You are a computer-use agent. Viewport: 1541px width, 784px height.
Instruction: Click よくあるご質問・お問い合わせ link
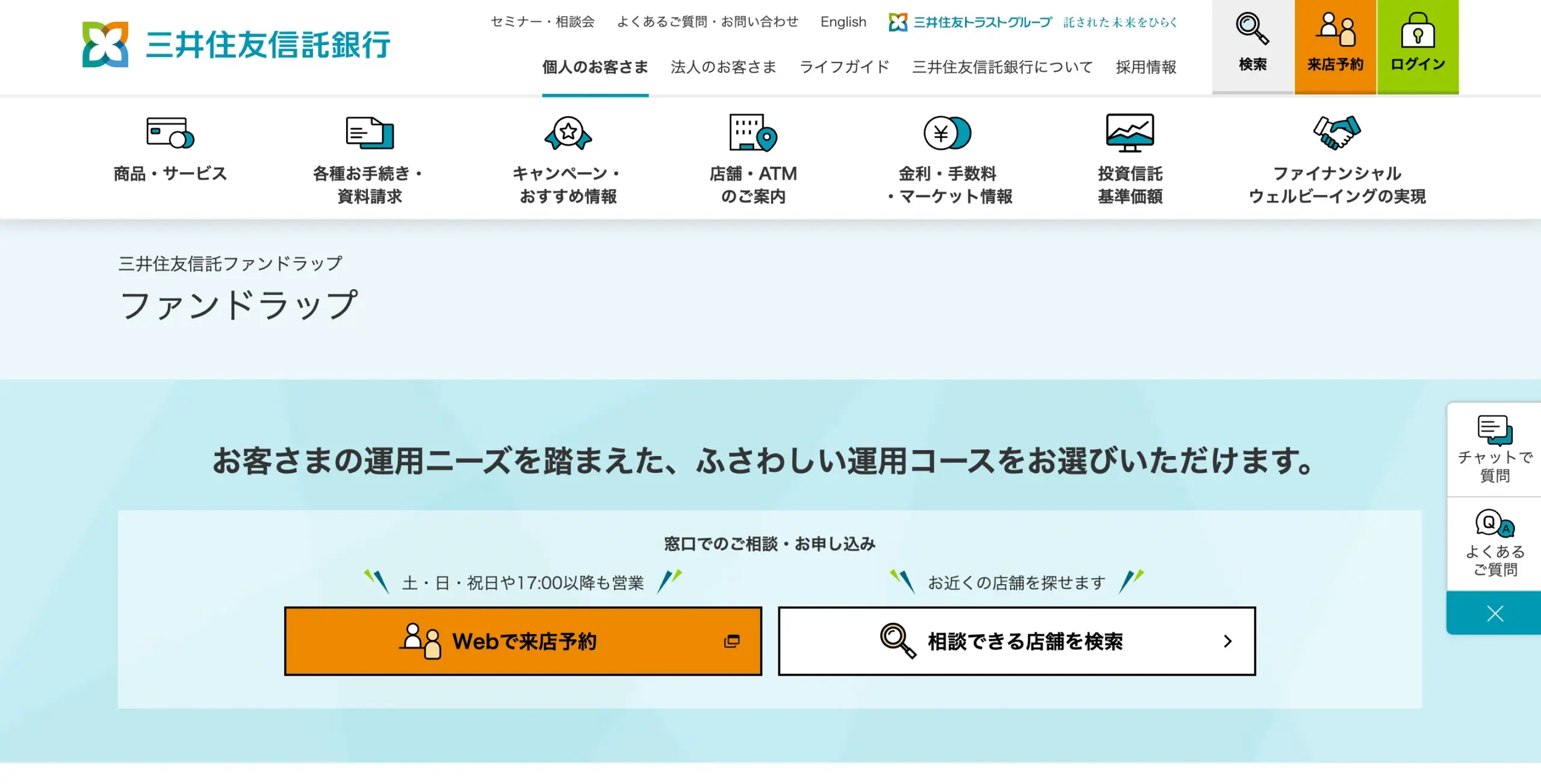pyautogui.click(x=707, y=22)
